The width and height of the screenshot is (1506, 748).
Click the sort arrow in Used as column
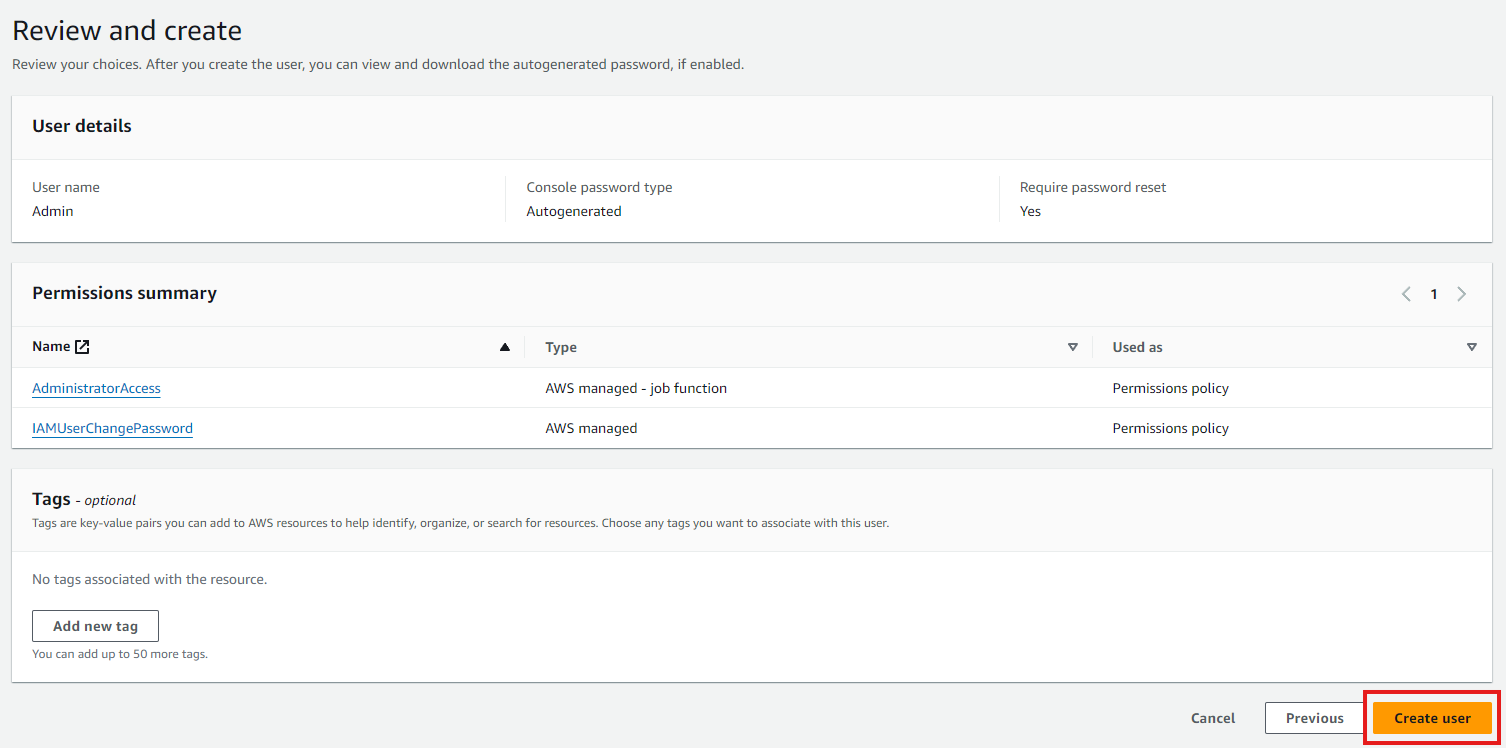coord(1471,347)
